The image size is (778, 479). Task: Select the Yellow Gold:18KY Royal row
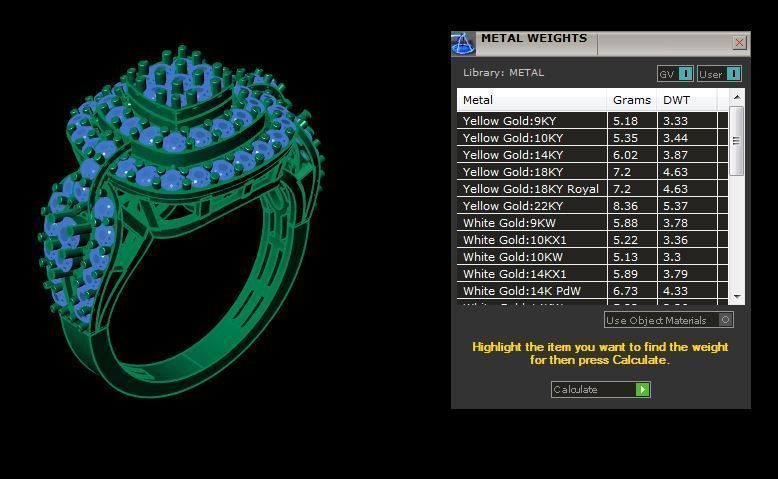coord(592,189)
